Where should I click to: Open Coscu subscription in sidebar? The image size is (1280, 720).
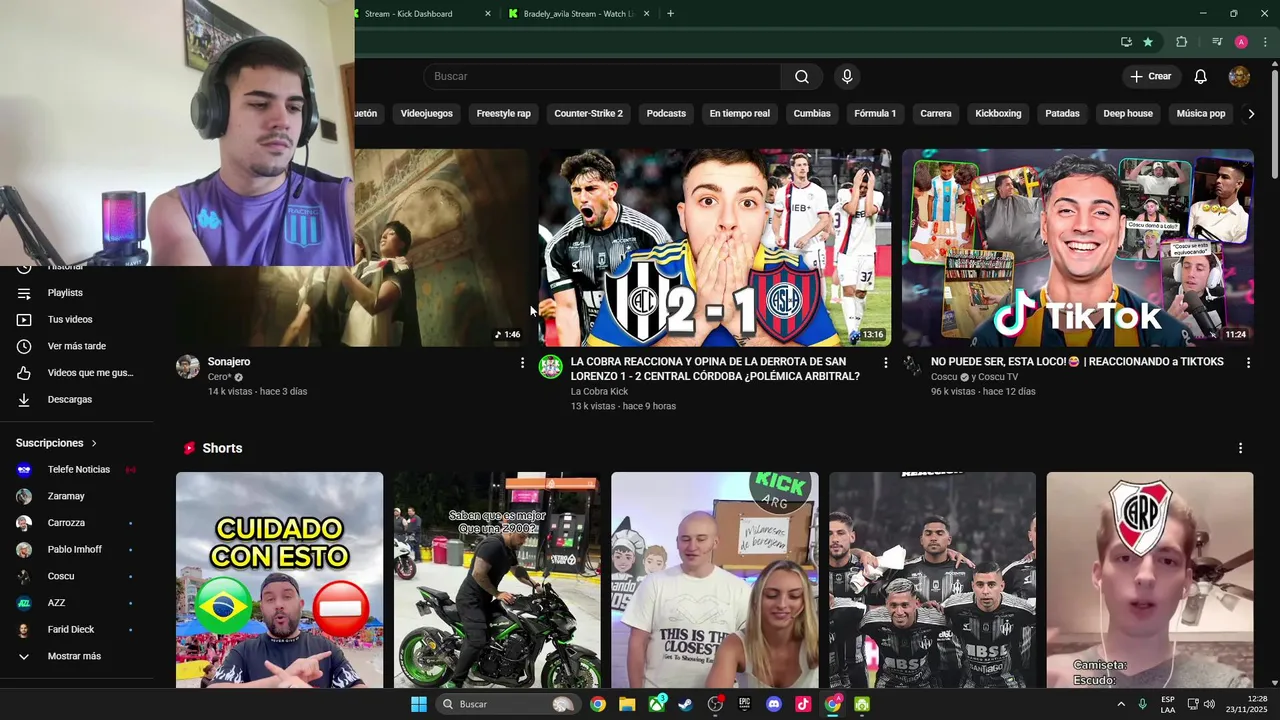click(76, 576)
